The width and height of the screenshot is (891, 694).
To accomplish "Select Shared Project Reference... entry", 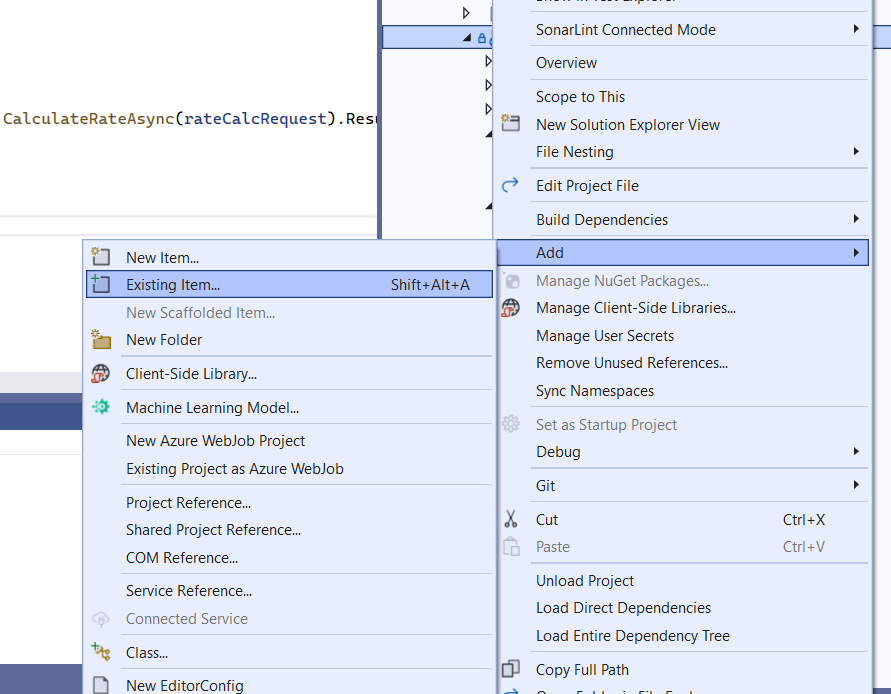I will [x=289, y=530].
